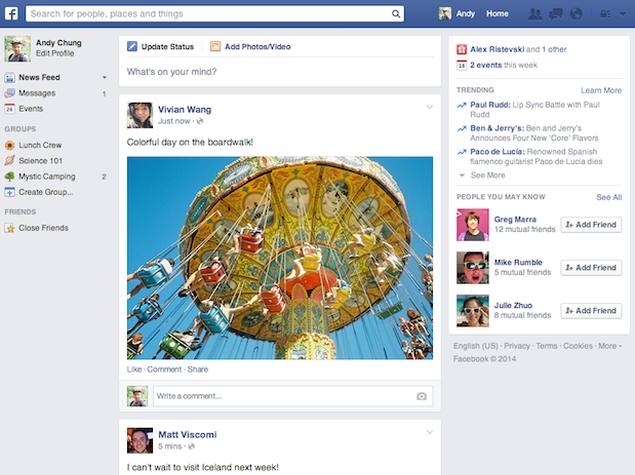Like Vivian Wang's boardwalk post
The width and height of the screenshot is (635, 475).
click(134, 370)
